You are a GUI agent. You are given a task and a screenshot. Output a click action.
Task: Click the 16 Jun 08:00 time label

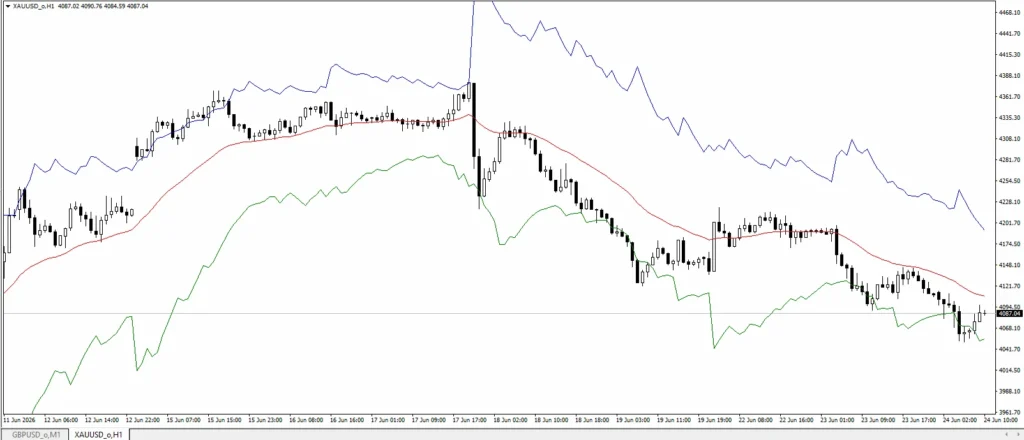(308, 420)
